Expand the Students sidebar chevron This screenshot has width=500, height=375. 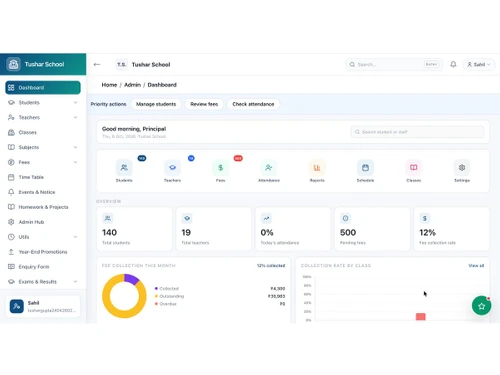pos(75,103)
